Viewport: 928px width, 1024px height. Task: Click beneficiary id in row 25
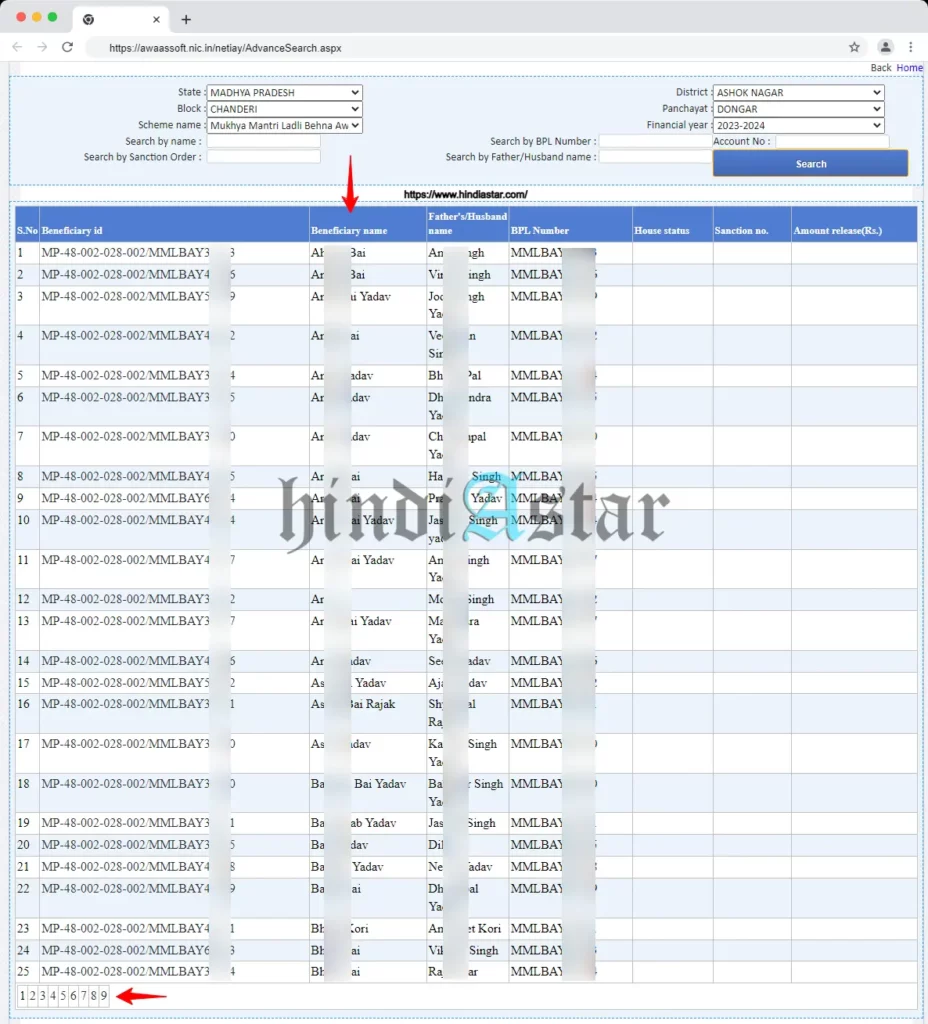tap(138, 971)
